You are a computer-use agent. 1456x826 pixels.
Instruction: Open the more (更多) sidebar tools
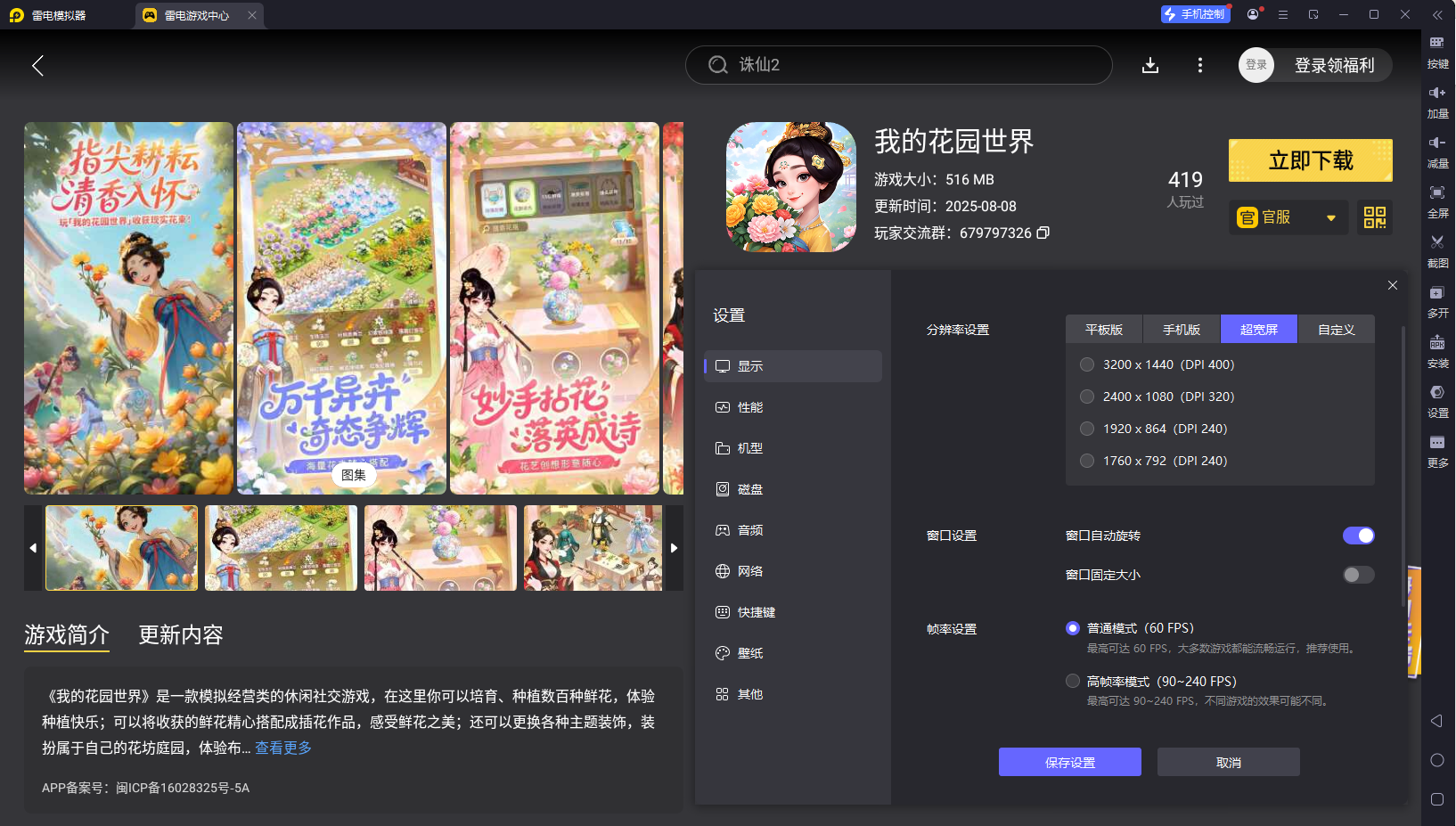[1437, 450]
